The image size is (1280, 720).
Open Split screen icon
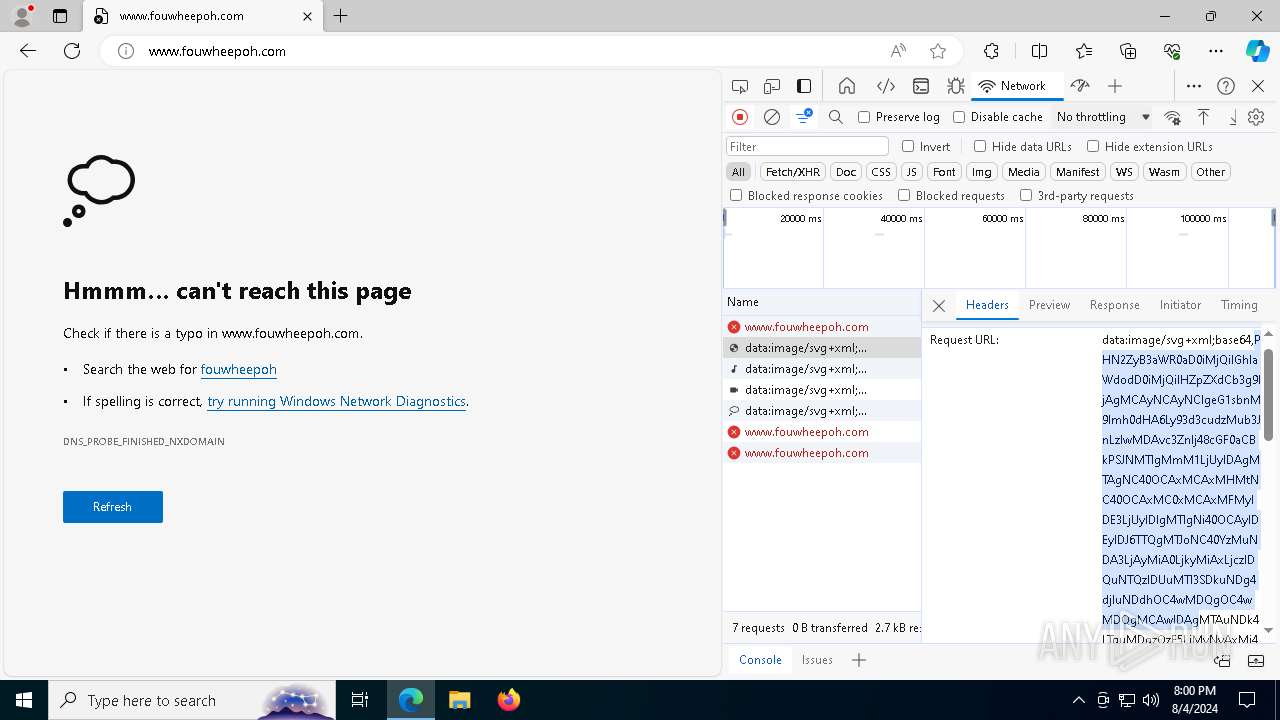point(1039,51)
